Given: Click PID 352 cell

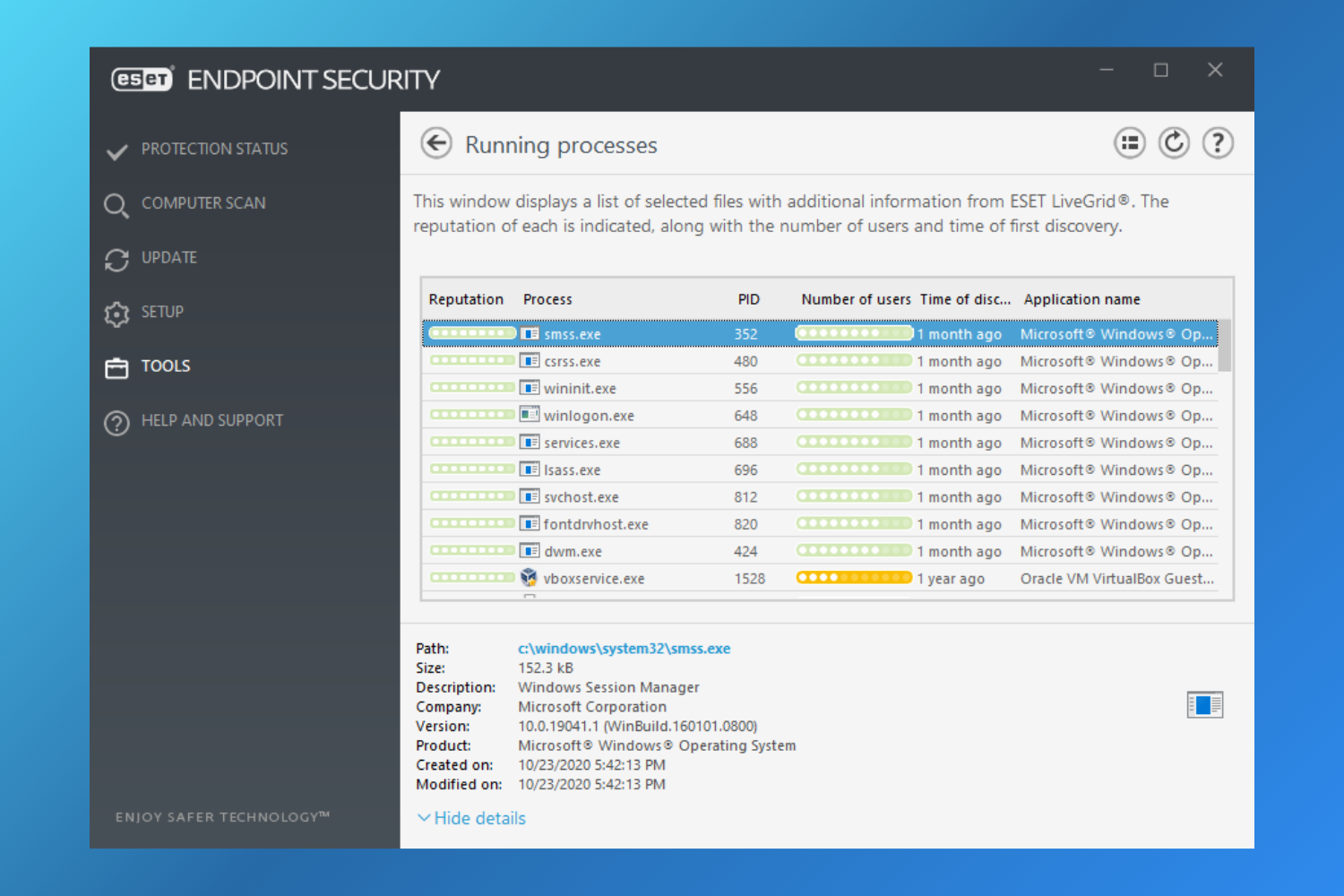Looking at the screenshot, I should pos(745,334).
